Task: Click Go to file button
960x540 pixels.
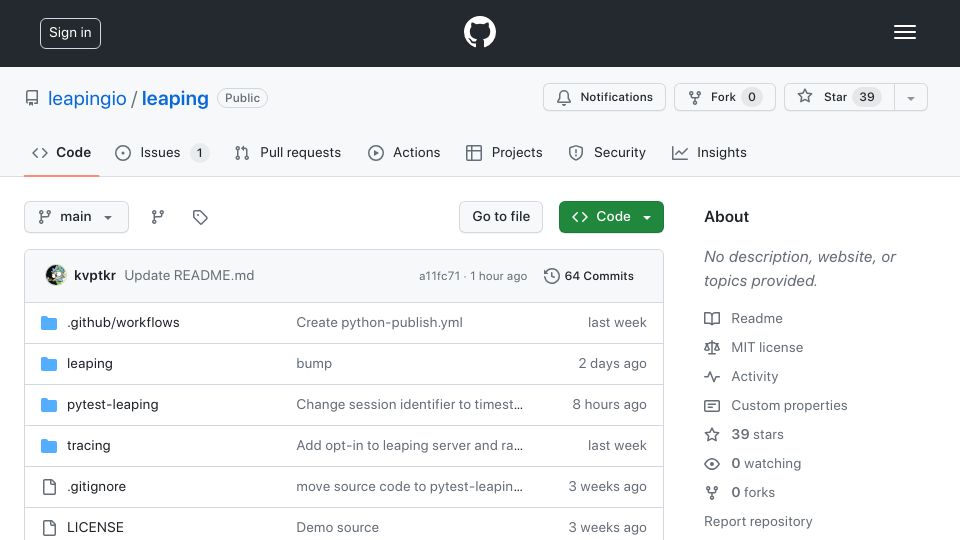Action: point(501,217)
